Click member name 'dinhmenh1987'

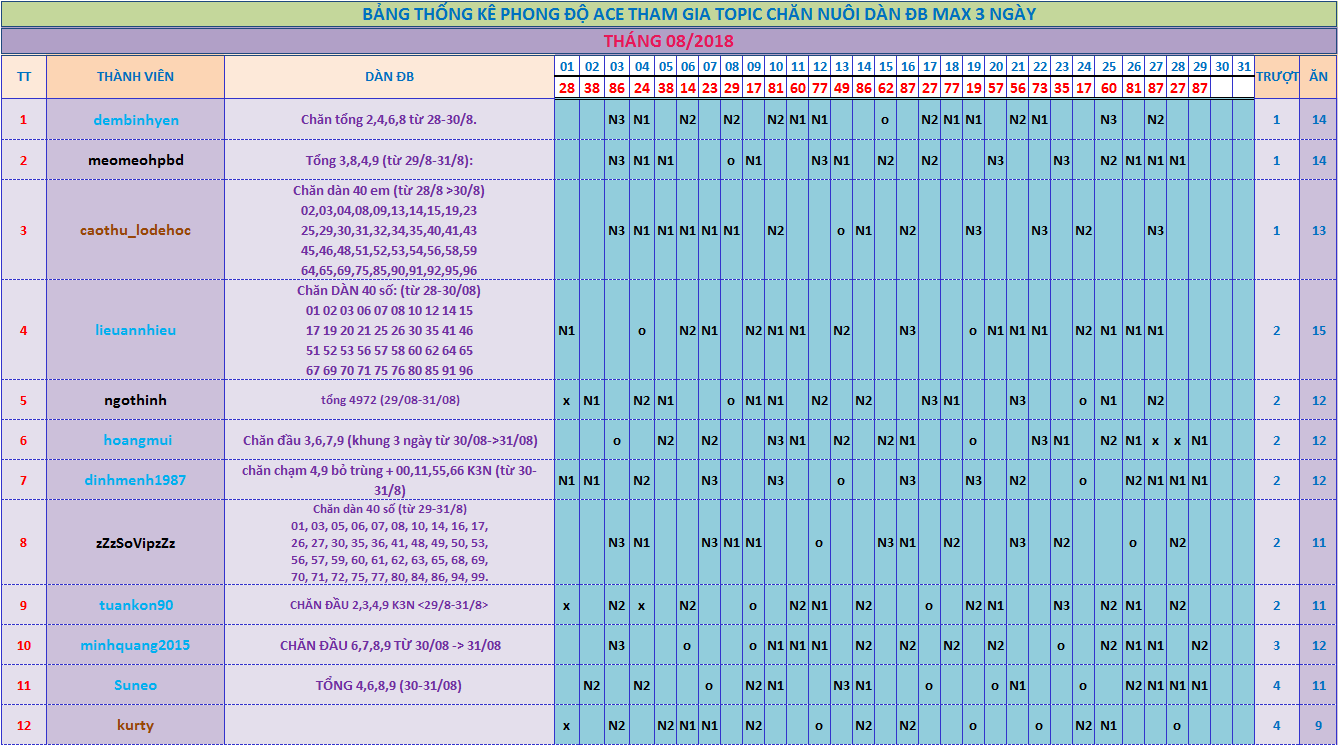click(136, 480)
